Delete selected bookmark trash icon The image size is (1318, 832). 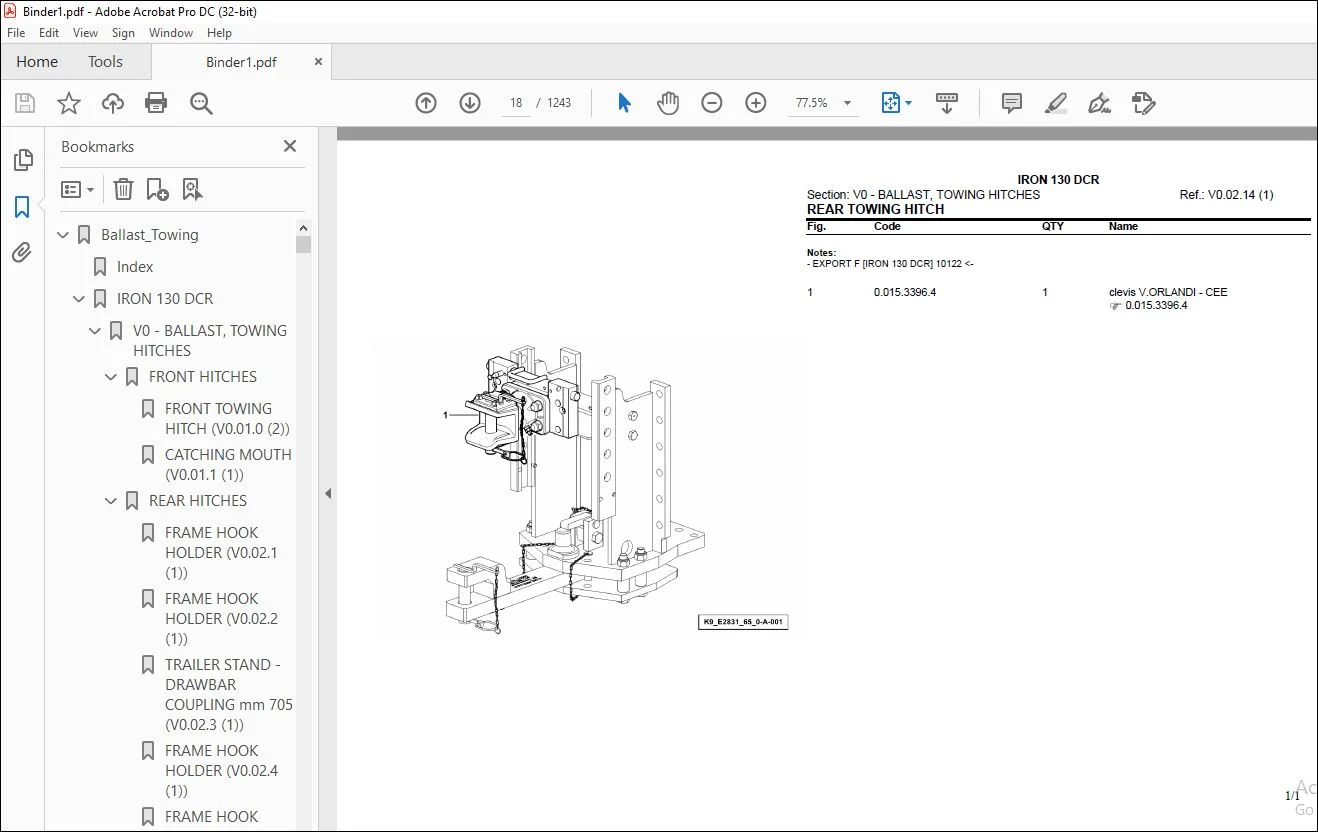[123, 189]
